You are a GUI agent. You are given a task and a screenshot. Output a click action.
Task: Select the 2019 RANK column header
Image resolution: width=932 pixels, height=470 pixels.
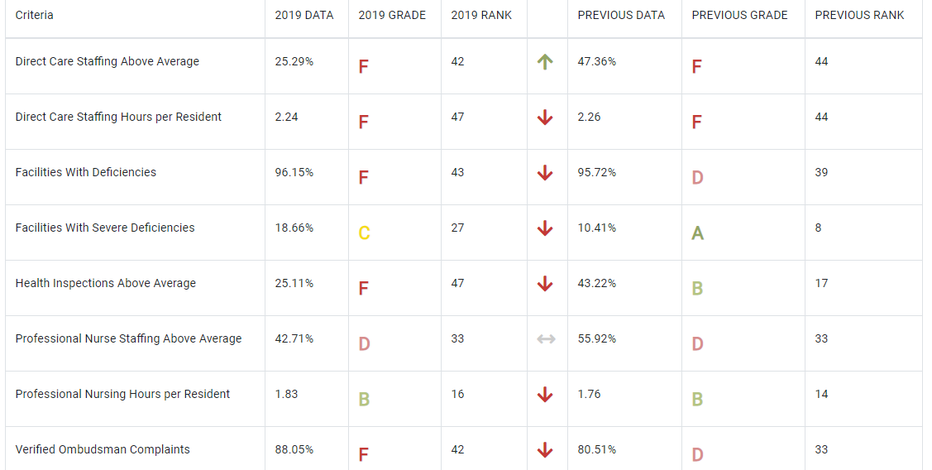pos(481,15)
